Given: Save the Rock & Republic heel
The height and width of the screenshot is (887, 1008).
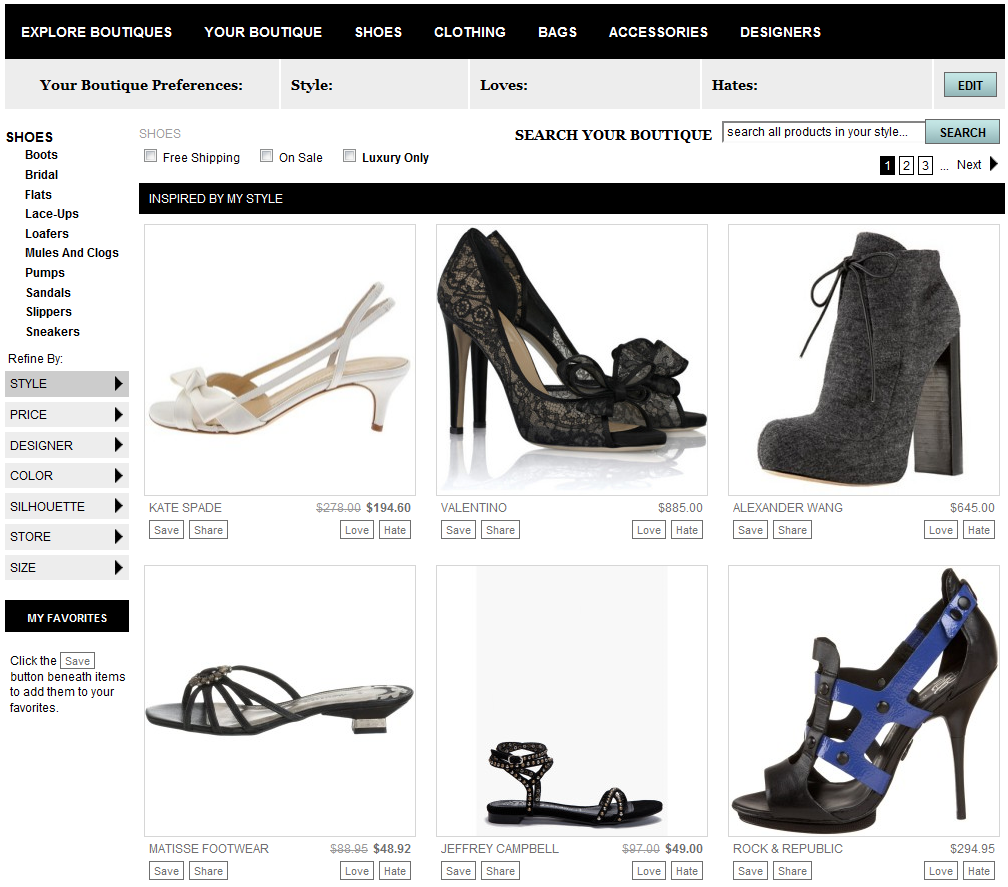Looking at the screenshot, I should point(750,871).
